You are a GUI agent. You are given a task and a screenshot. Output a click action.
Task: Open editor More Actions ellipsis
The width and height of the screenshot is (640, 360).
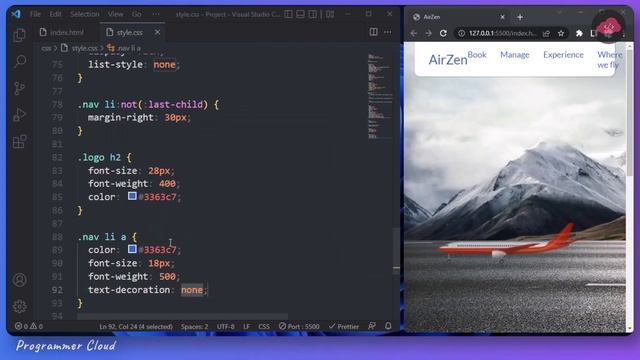click(x=387, y=32)
